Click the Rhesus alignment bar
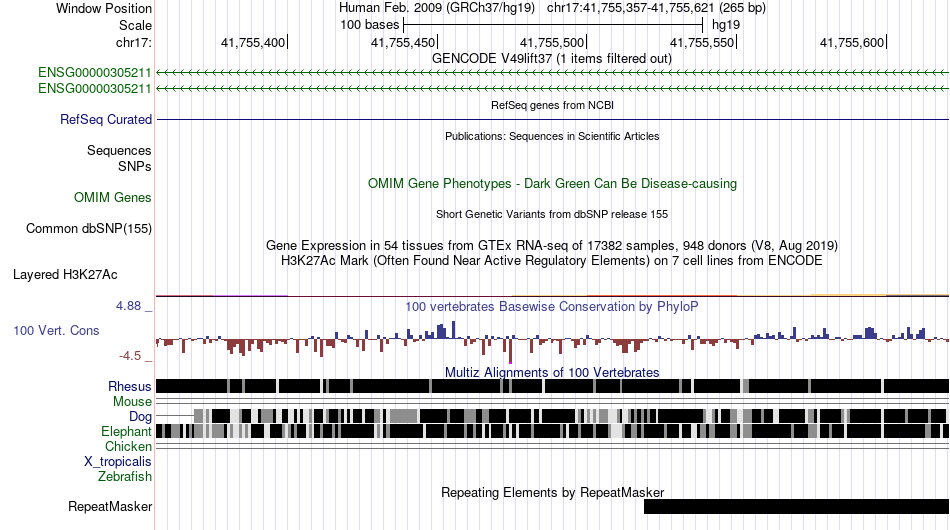Image resolution: width=950 pixels, height=530 pixels. pyautogui.click(x=553, y=386)
